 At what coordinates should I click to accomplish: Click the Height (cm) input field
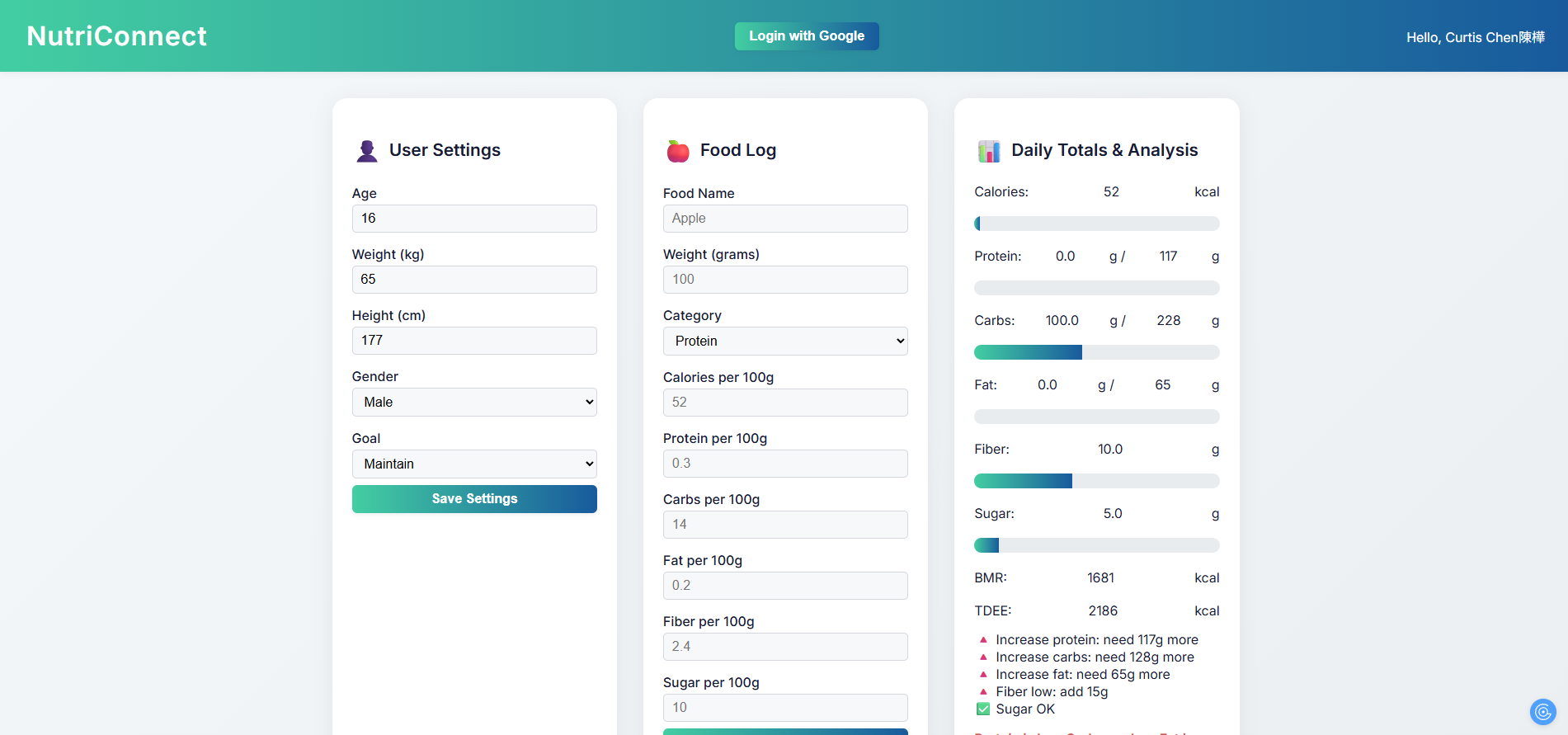[474, 341]
